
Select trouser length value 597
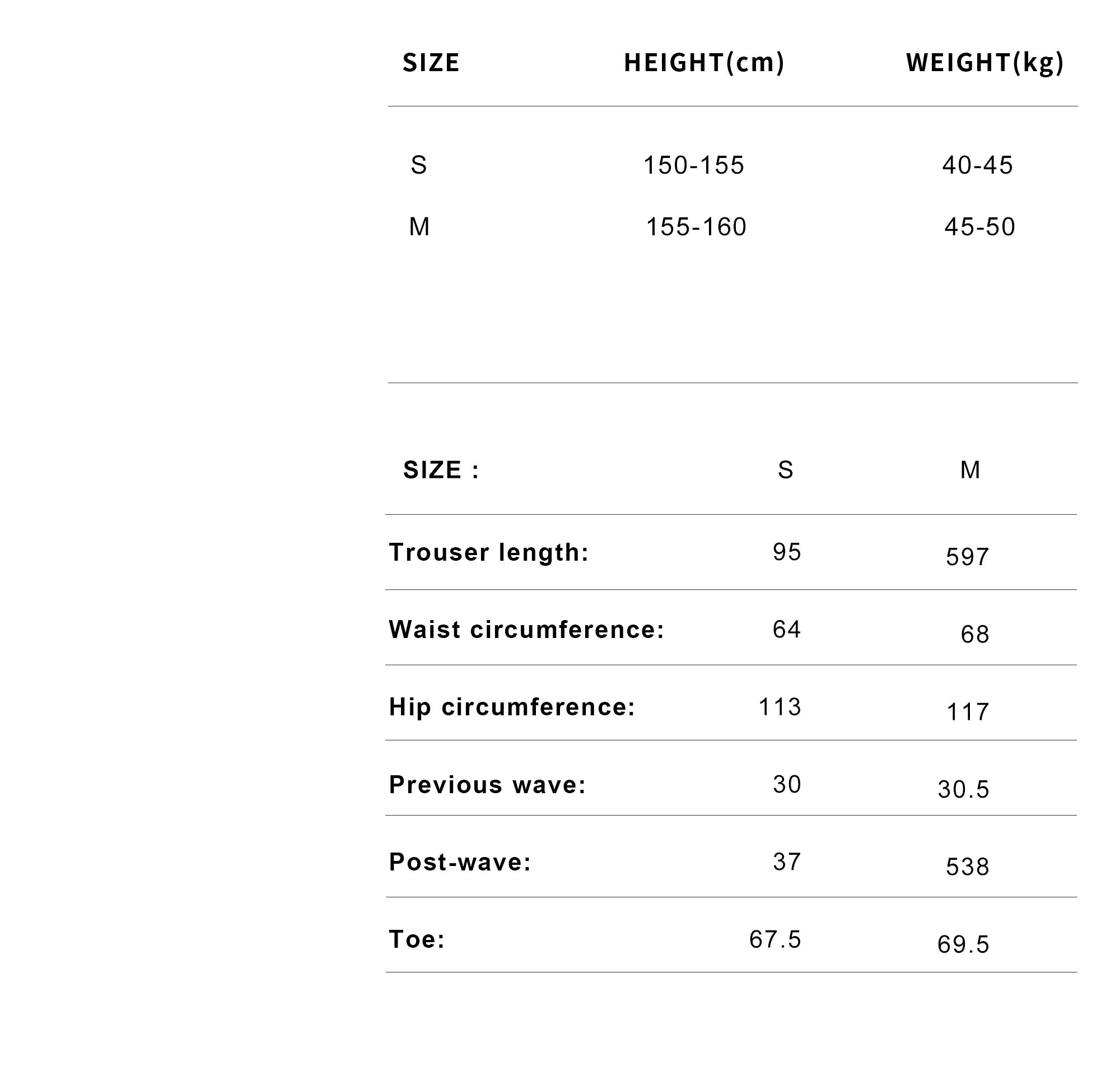point(967,557)
